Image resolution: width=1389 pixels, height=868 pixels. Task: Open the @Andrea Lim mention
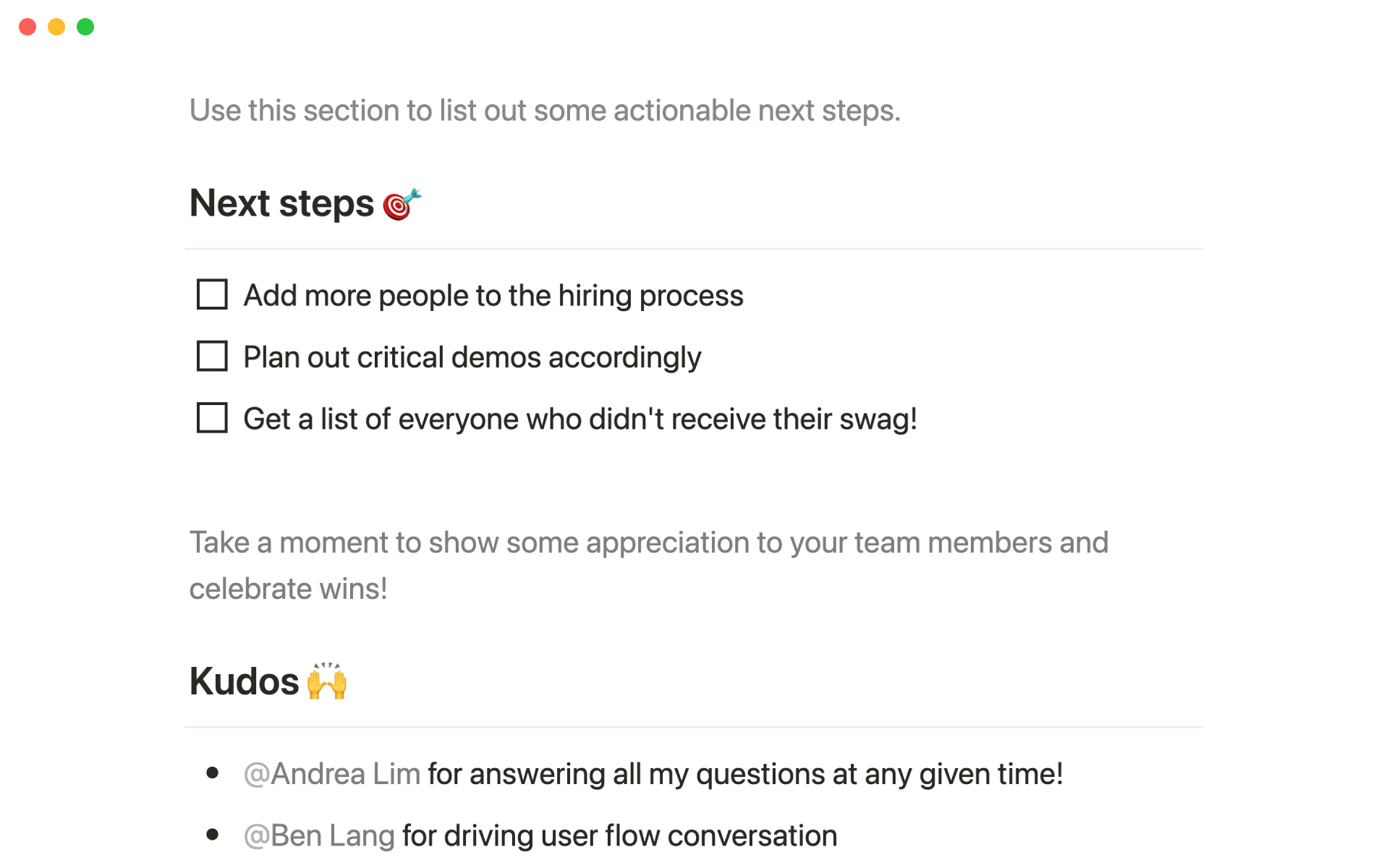332,774
